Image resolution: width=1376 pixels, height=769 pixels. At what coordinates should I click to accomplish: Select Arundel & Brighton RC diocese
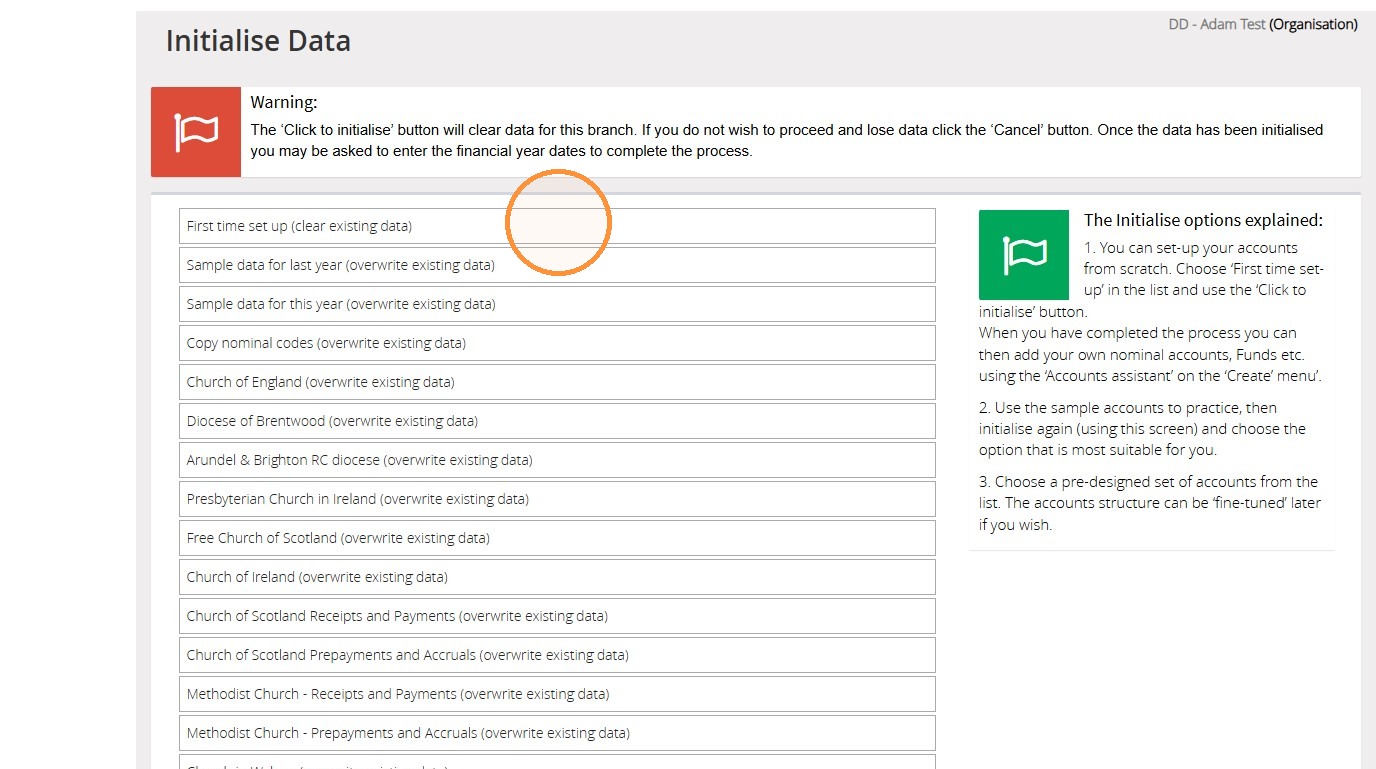pyautogui.click(x=557, y=460)
